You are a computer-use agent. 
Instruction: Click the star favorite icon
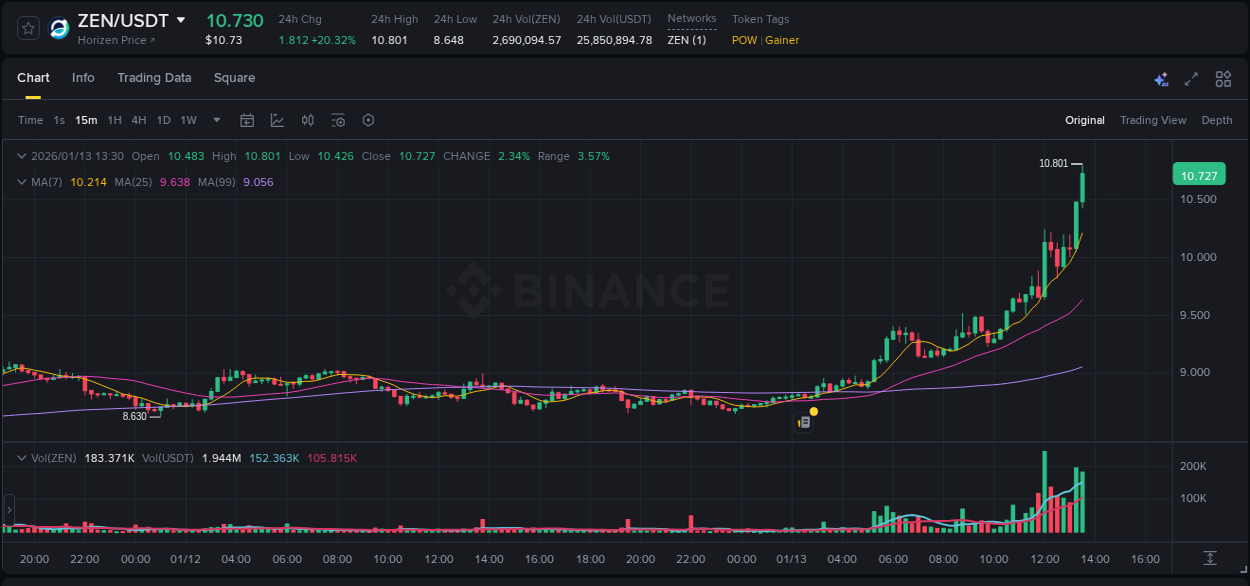[27, 28]
